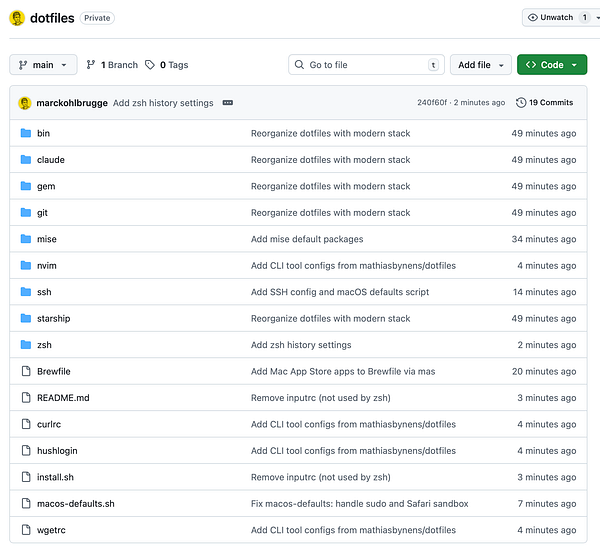Click the branch icon beside 1 Branch

pyautogui.click(x=91, y=65)
